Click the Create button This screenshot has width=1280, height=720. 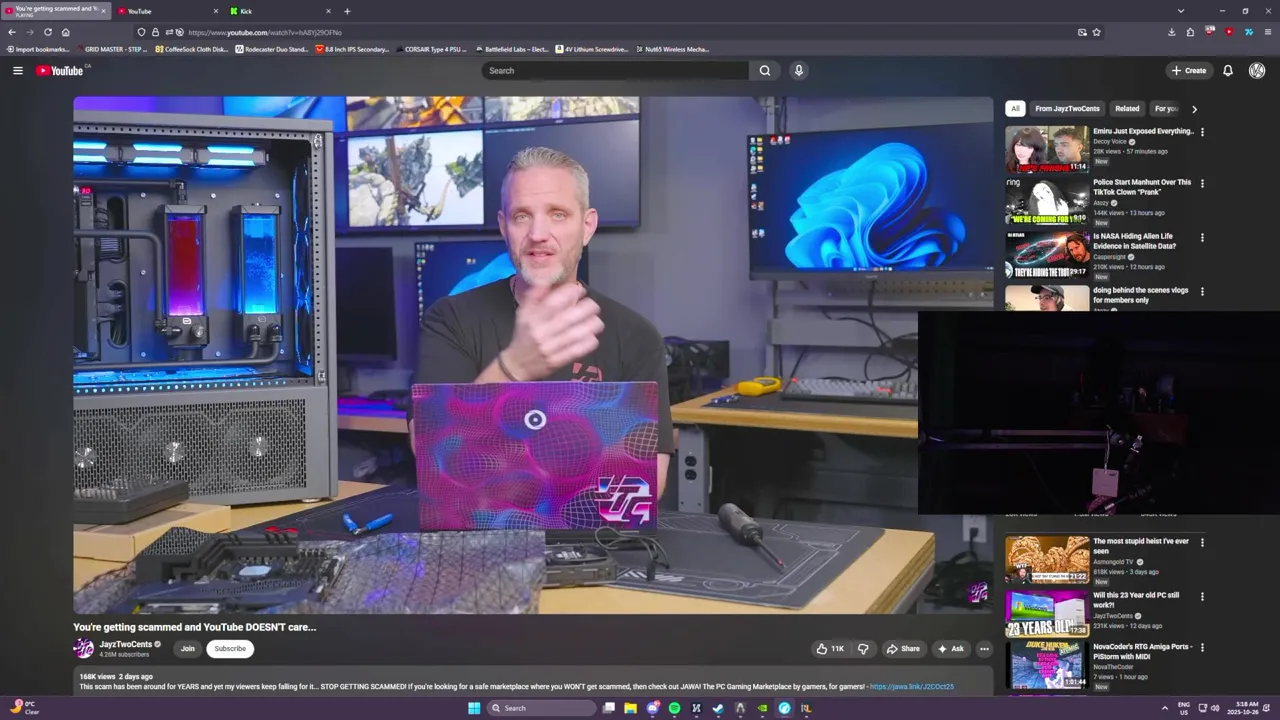pos(1189,70)
